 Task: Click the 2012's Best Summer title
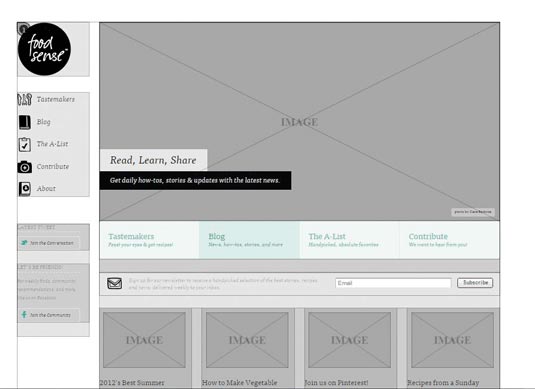(132, 383)
